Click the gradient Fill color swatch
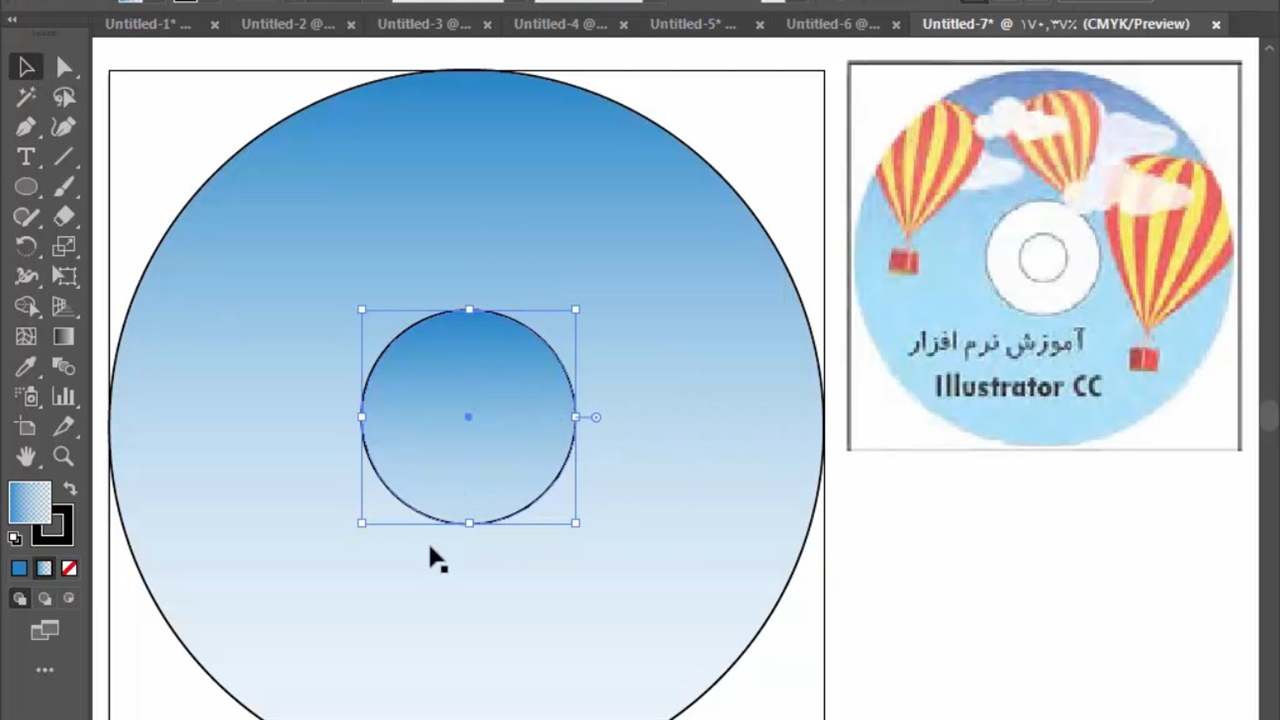The image size is (1280, 720). pos(29,502)
